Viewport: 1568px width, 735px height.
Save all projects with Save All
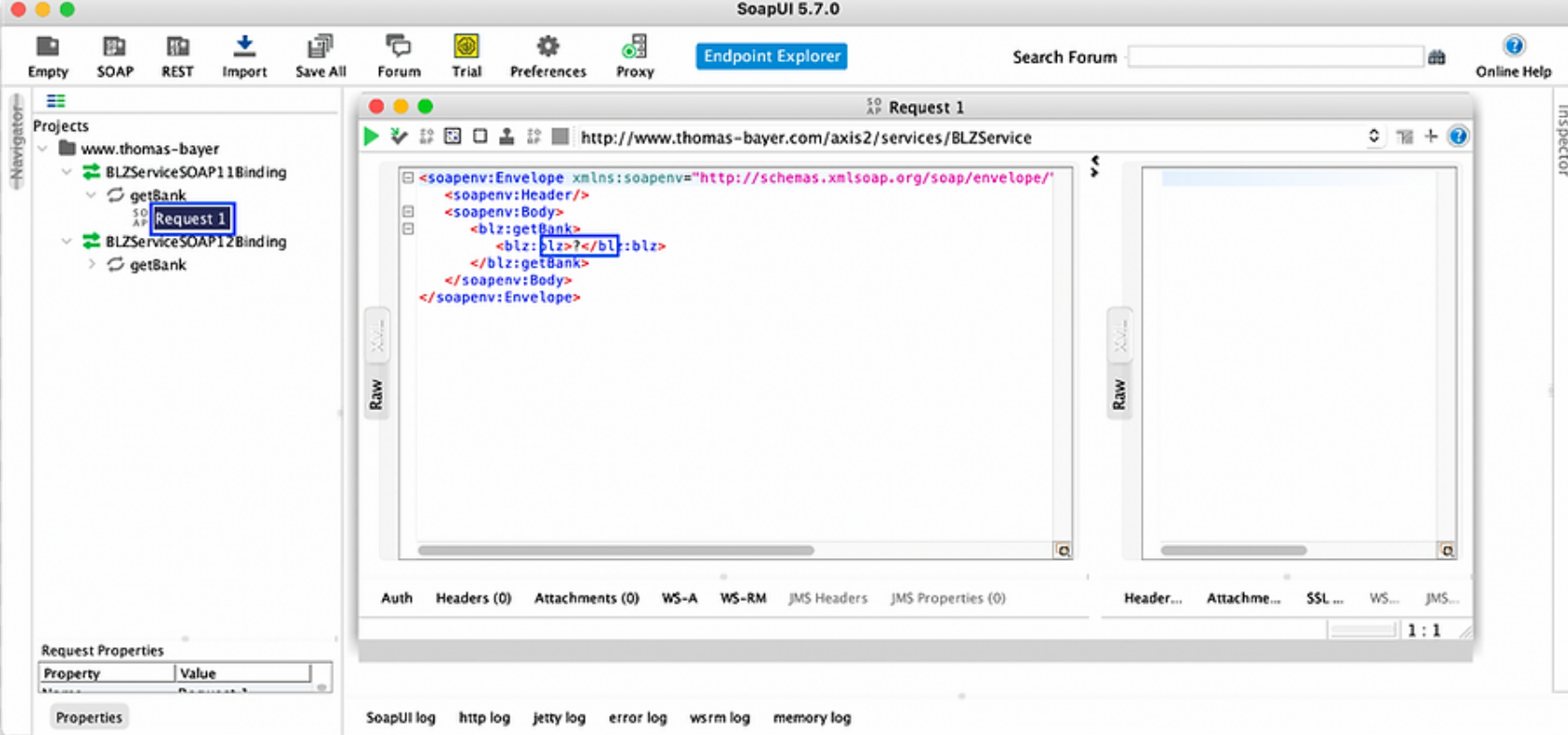(320, 56)
